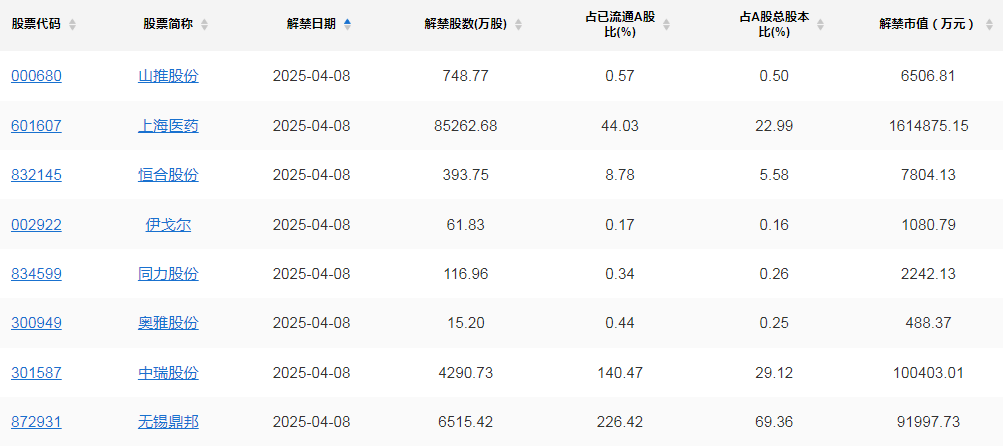This screenshot has height=447, width=1003.
Task: Click the 解禁股数(万股) column header
Action: tap(466, 24)
